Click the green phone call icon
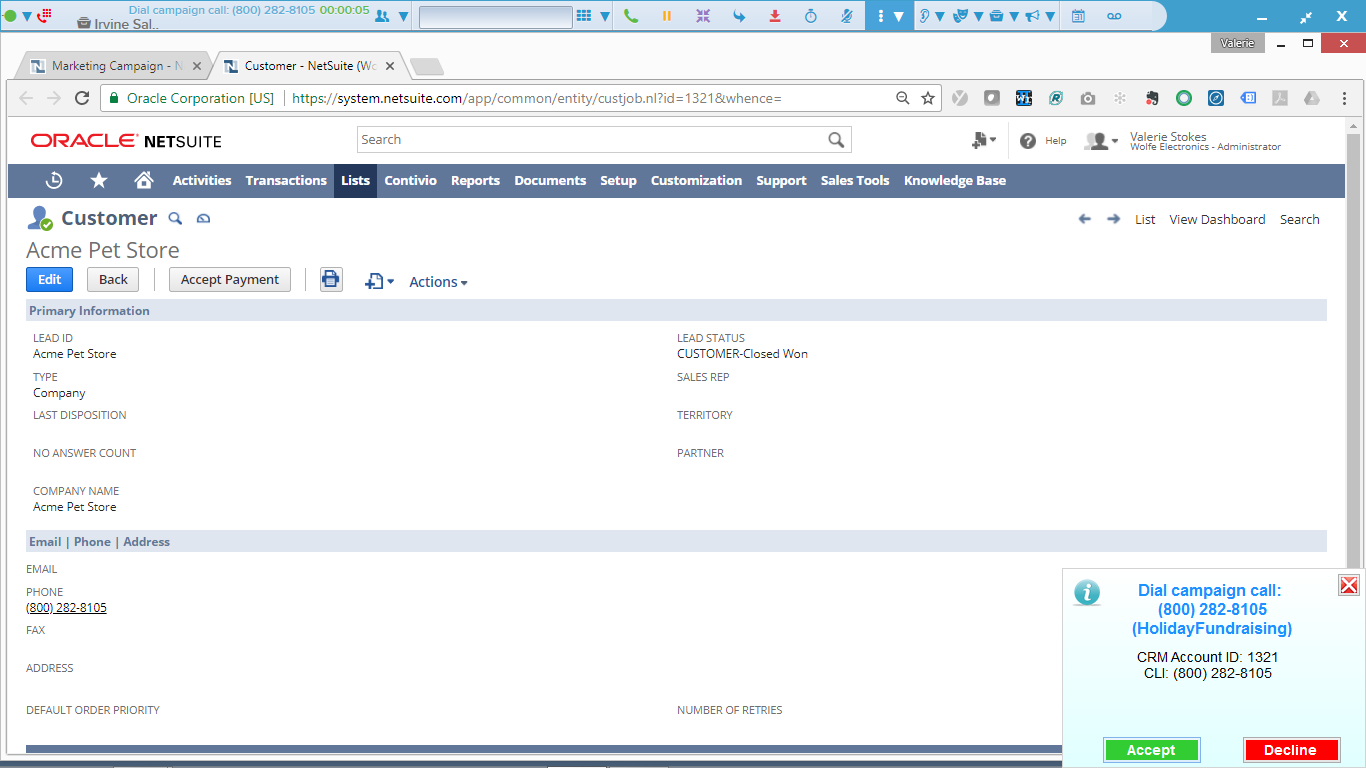Image resolution: width=1366 pixels, height=768 pixels. [x=630, y=16]
